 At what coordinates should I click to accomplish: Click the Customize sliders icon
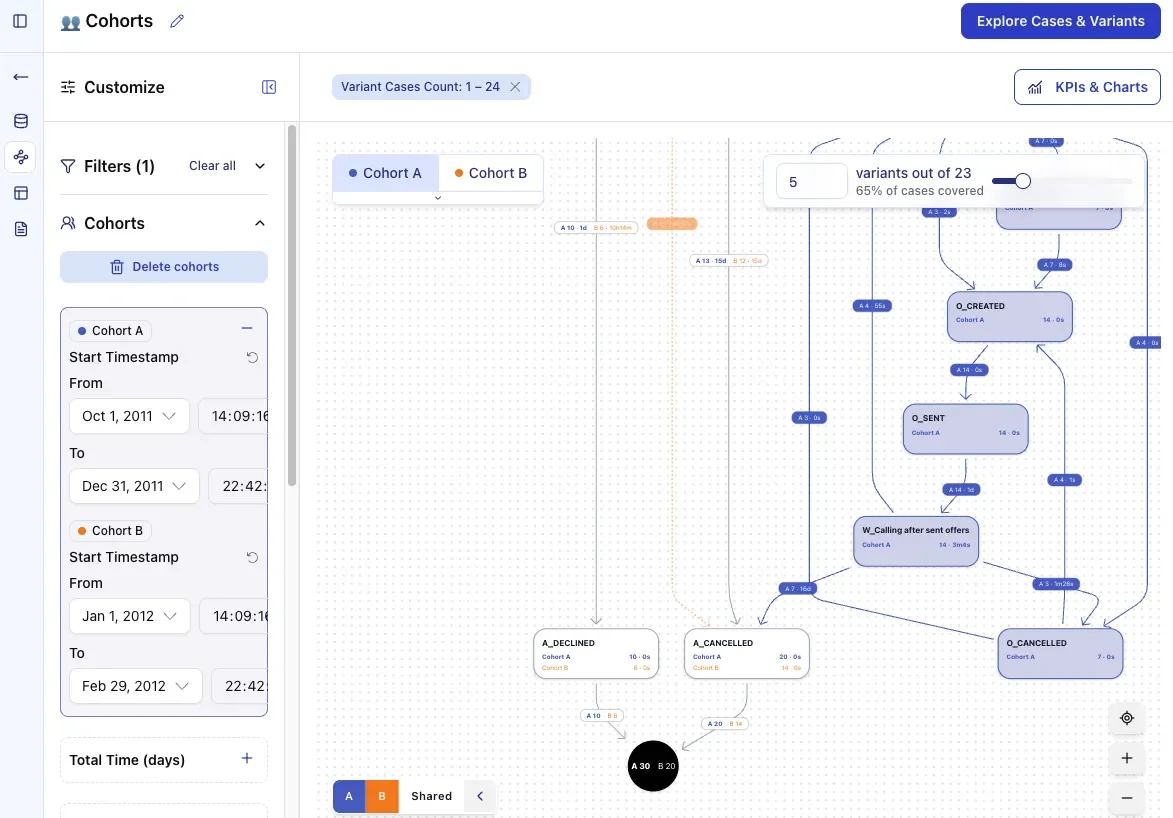pyautogui.click(x=68, y=87)
